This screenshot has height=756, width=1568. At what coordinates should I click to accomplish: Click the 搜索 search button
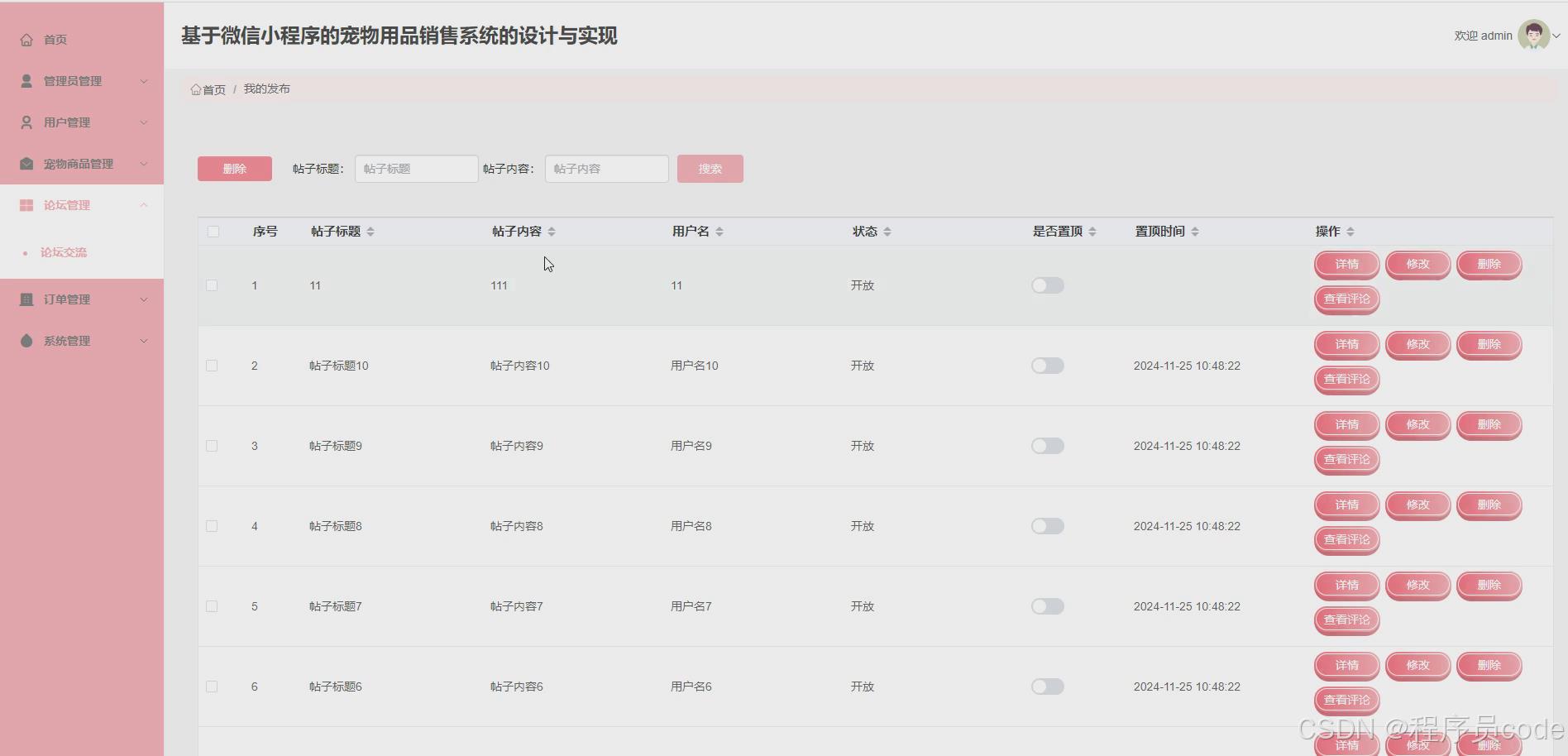click(x=709, y=168)
